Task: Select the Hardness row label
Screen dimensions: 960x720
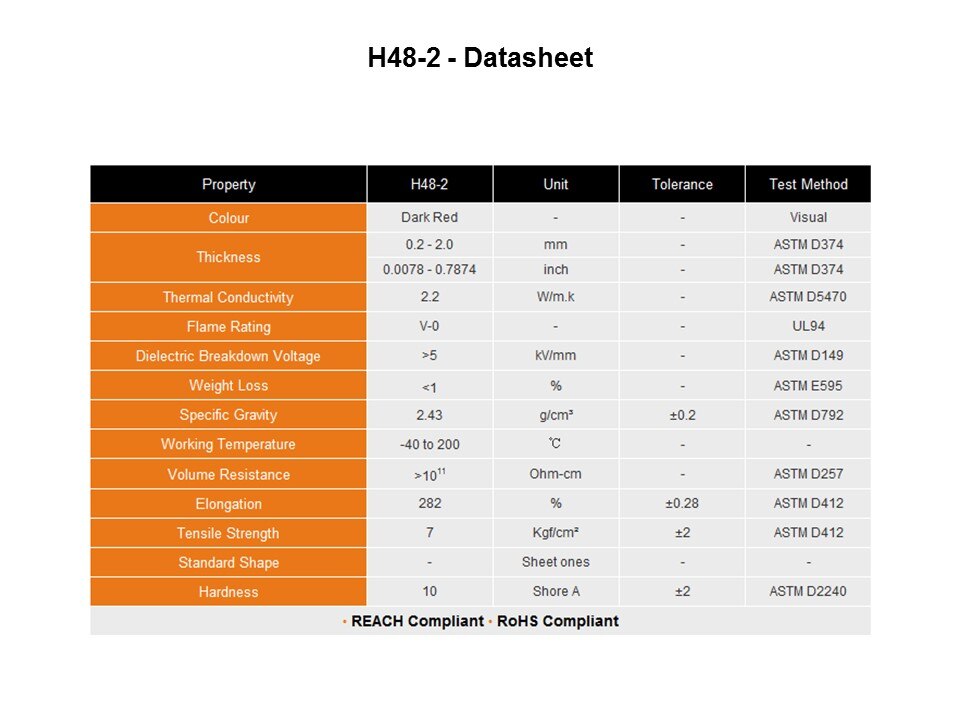Action: pyautogui.click(x=228, y=592)
